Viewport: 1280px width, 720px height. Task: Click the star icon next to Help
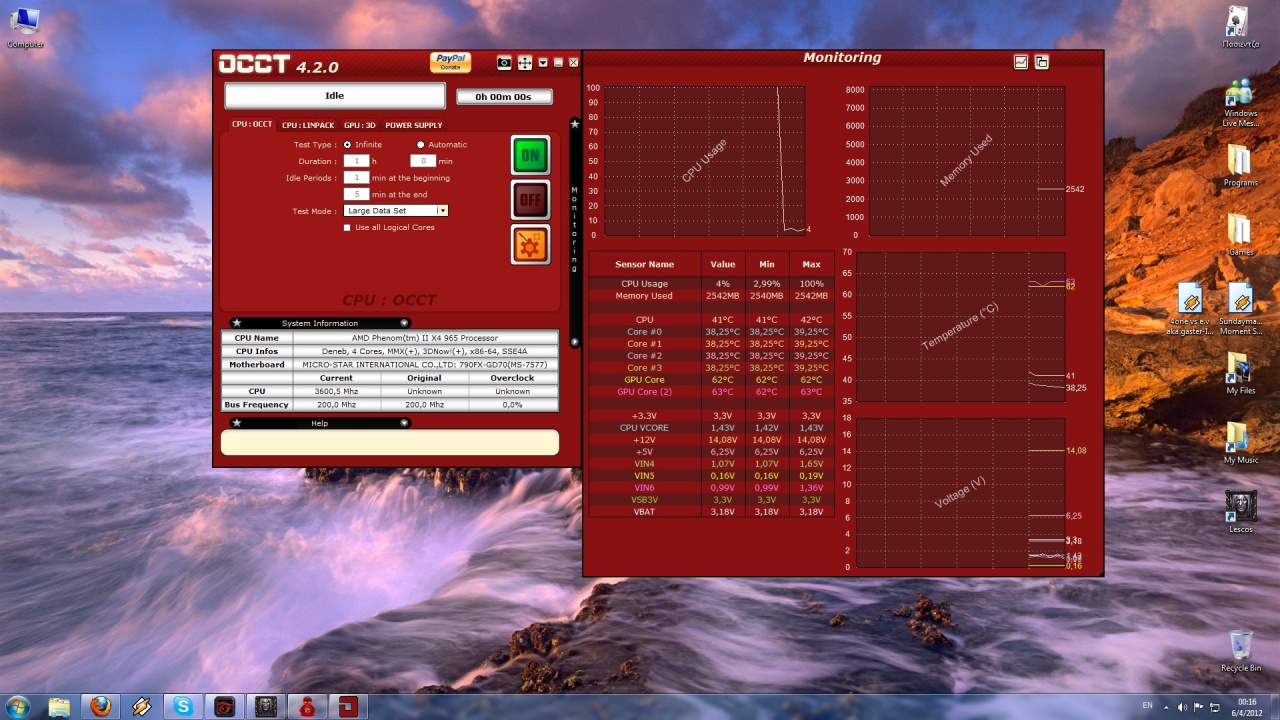tap(237, 423)
